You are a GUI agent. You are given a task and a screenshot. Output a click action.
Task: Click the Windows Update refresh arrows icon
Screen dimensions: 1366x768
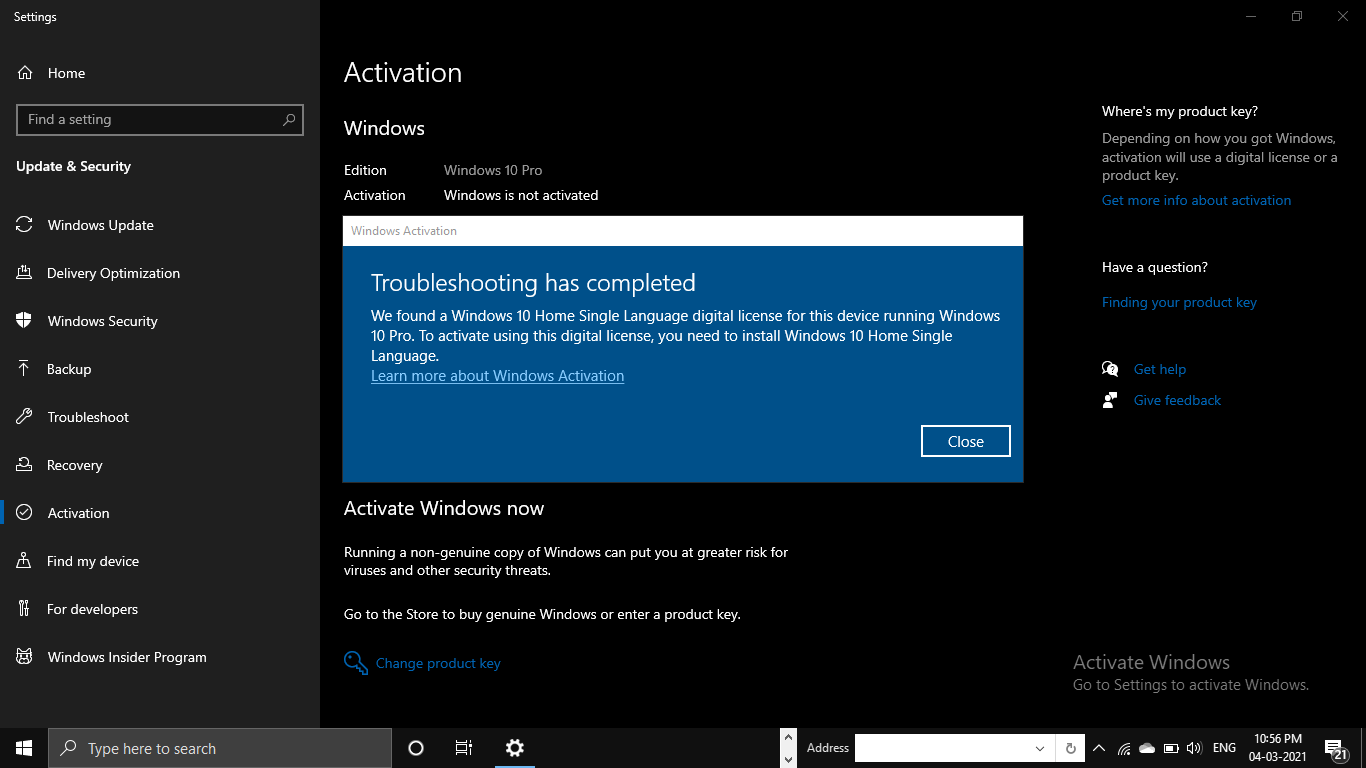tap(24, 225)
